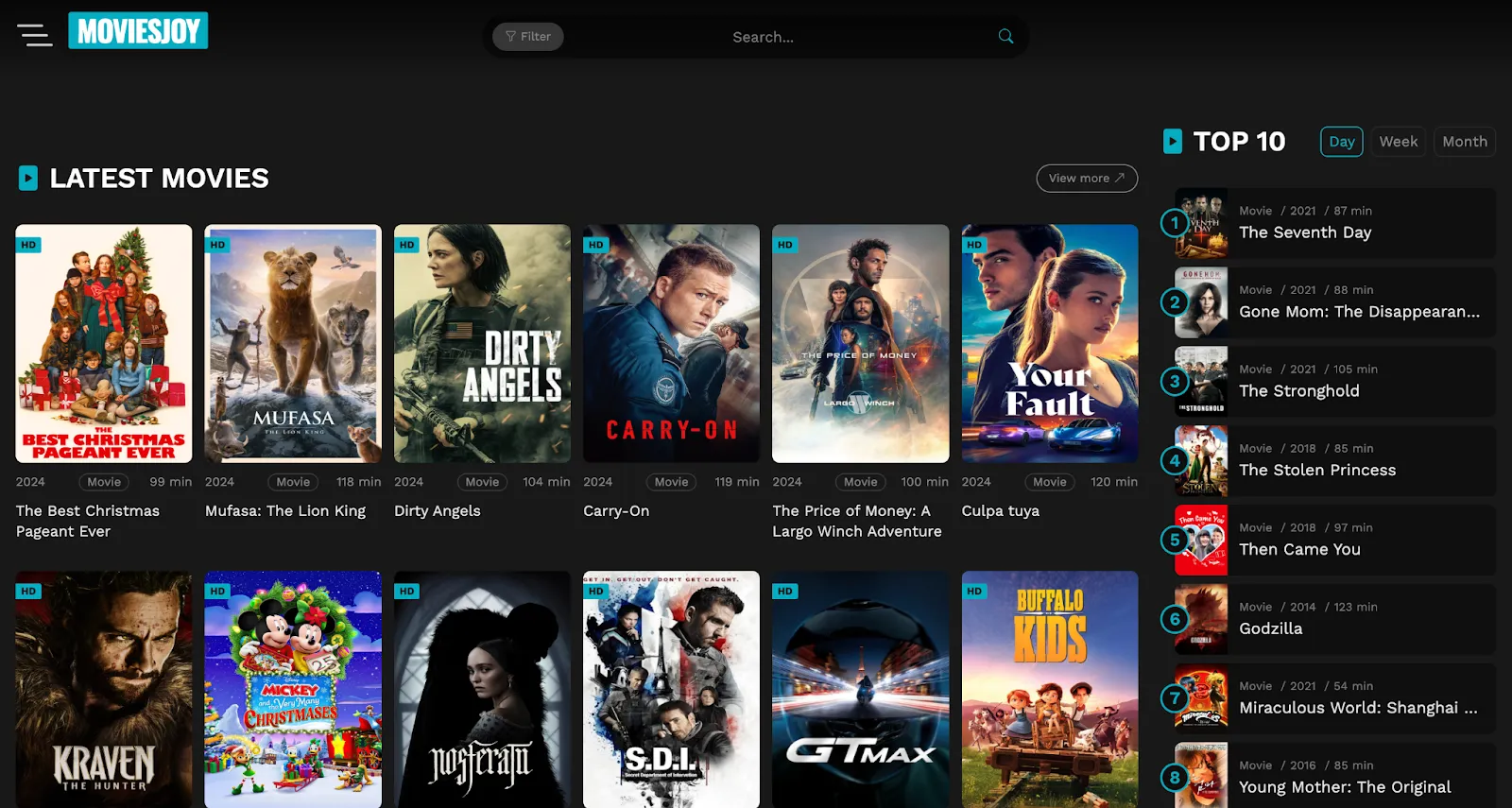Open the Buffalo Kids poster thumbnail

tap(1050, 689)
